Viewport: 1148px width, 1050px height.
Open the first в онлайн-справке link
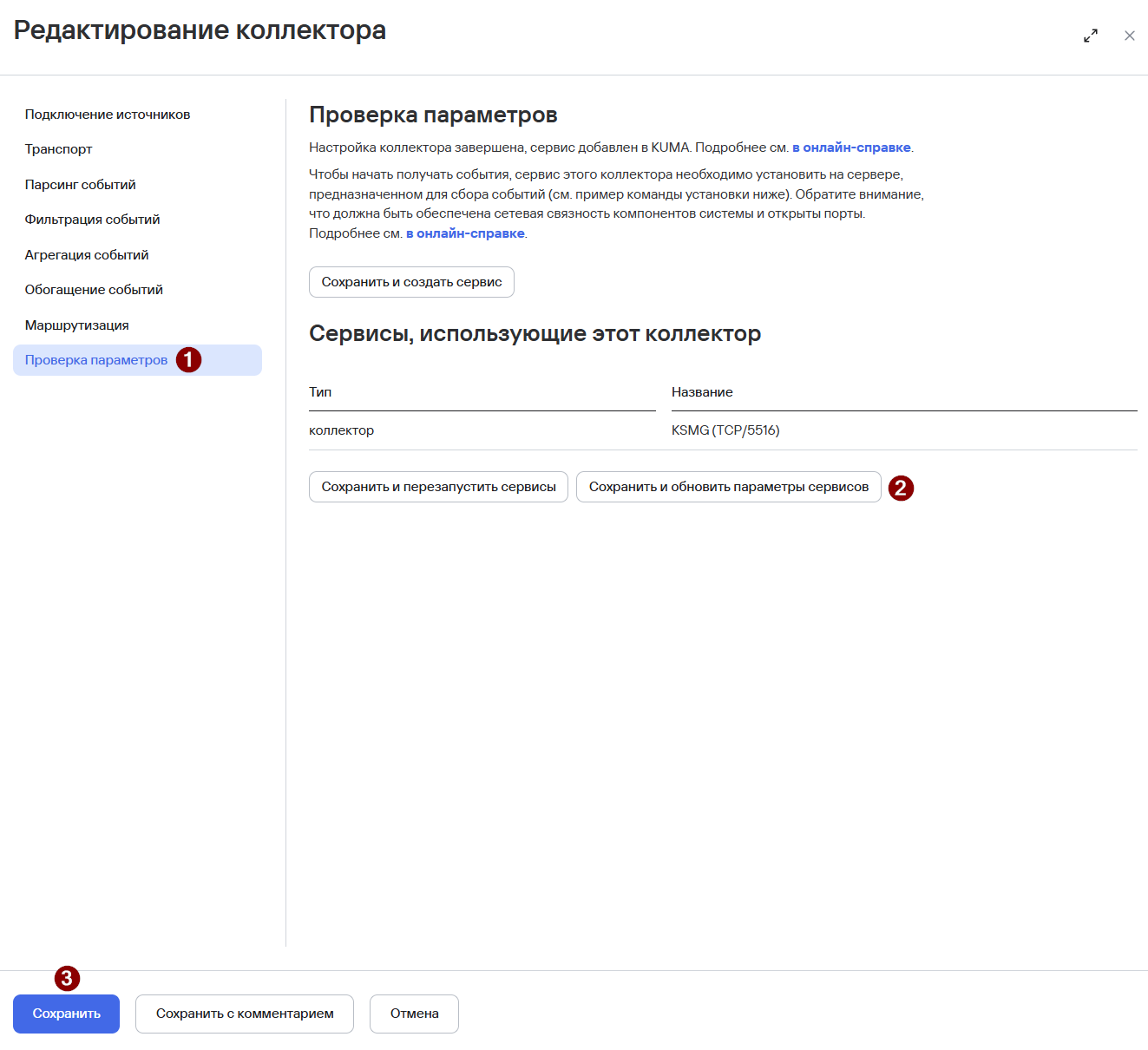point(851,148)
